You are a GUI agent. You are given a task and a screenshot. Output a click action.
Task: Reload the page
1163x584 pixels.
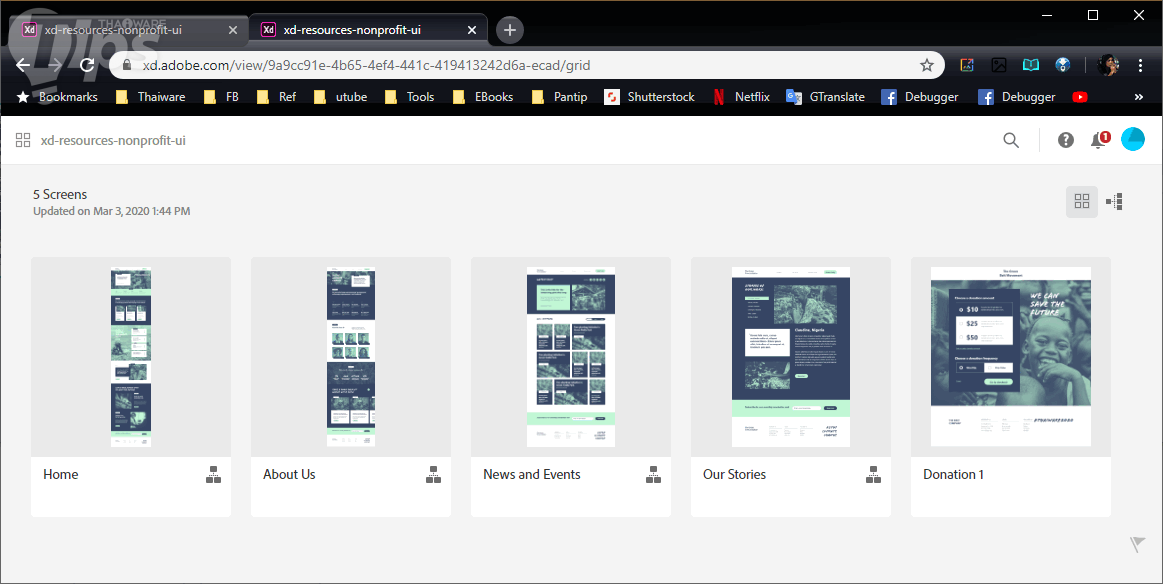(x=87, y=65)
